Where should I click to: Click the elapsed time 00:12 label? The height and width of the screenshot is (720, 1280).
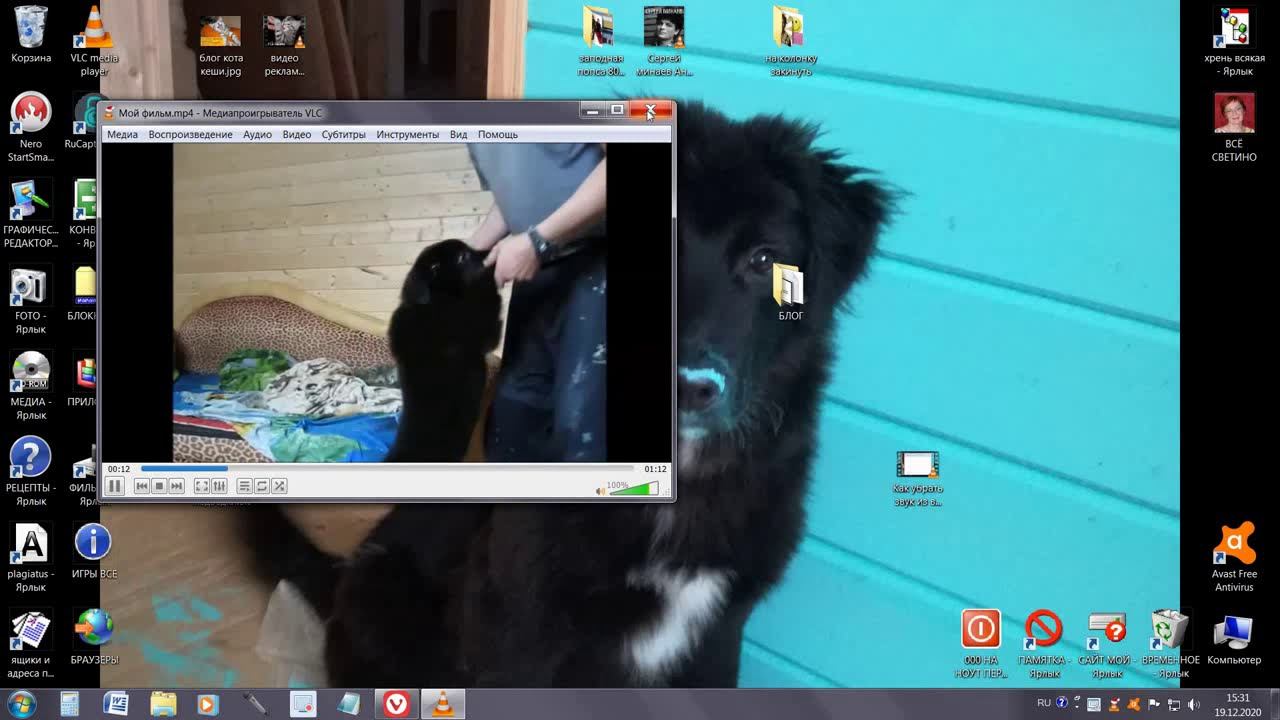[119, 469]
